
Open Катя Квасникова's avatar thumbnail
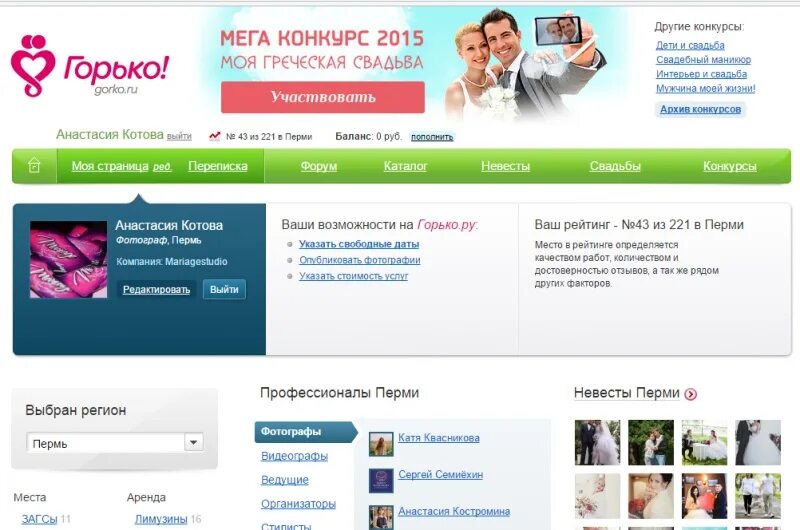tap(381, 444)
